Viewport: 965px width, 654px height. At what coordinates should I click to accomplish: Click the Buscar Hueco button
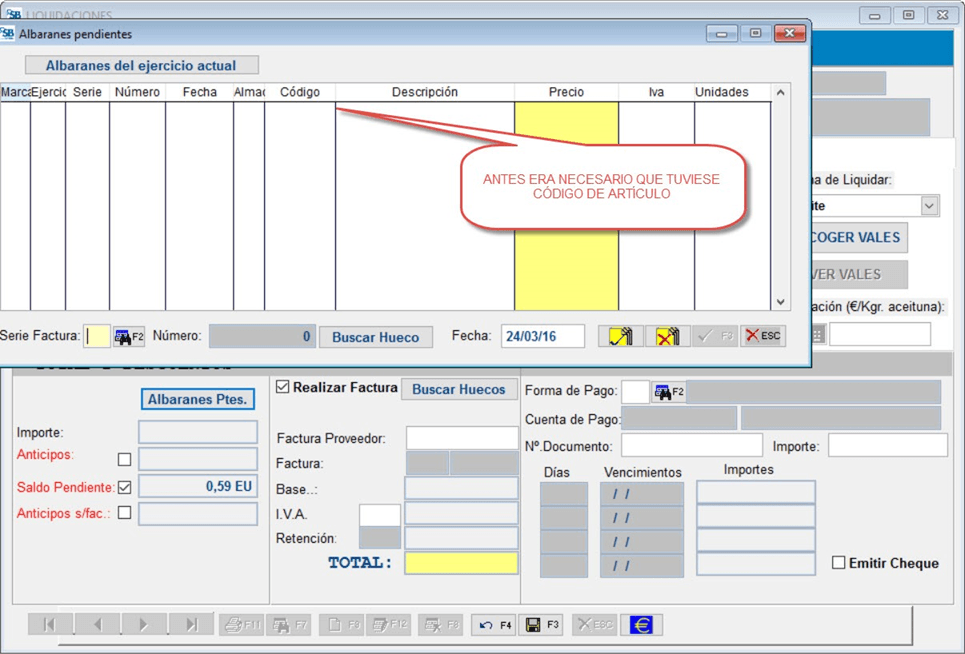click(x=375, y=337)
